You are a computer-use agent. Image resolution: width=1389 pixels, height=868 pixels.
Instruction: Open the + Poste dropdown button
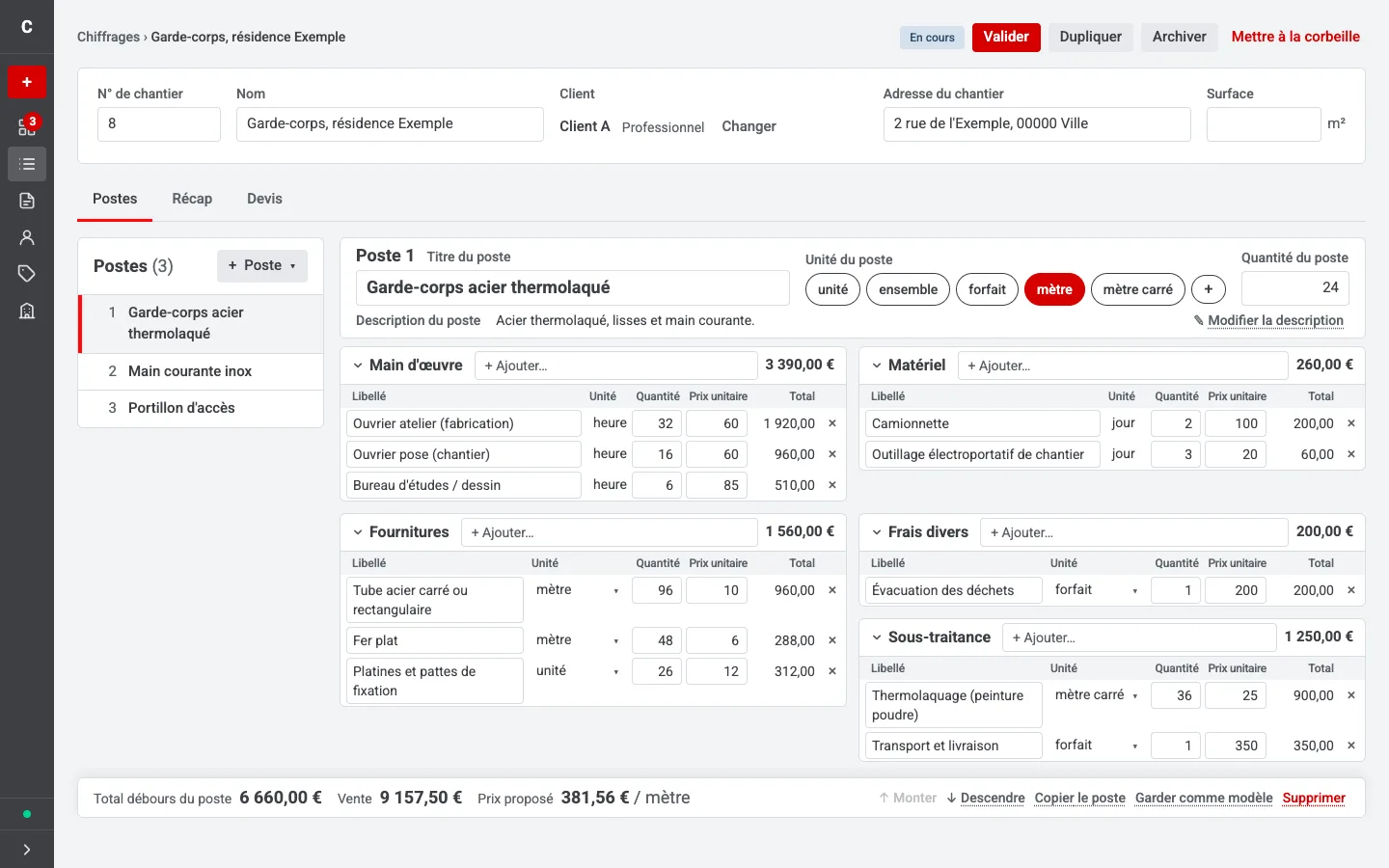(262, 266)
